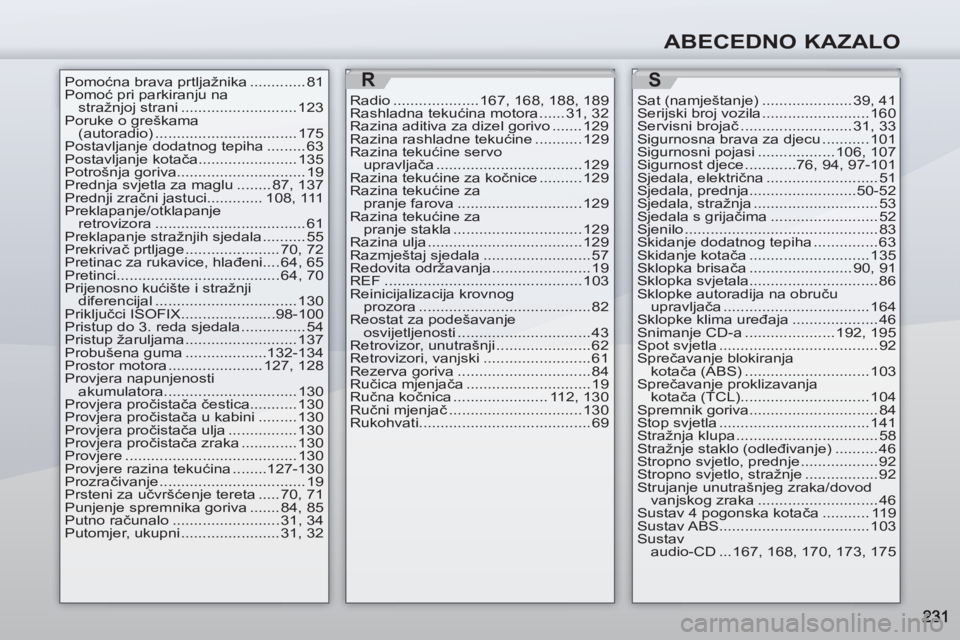This screenshot has height=640, width=960.
Task: Click the "Ručica mjenjača" entry
Action: coord(479,385)
